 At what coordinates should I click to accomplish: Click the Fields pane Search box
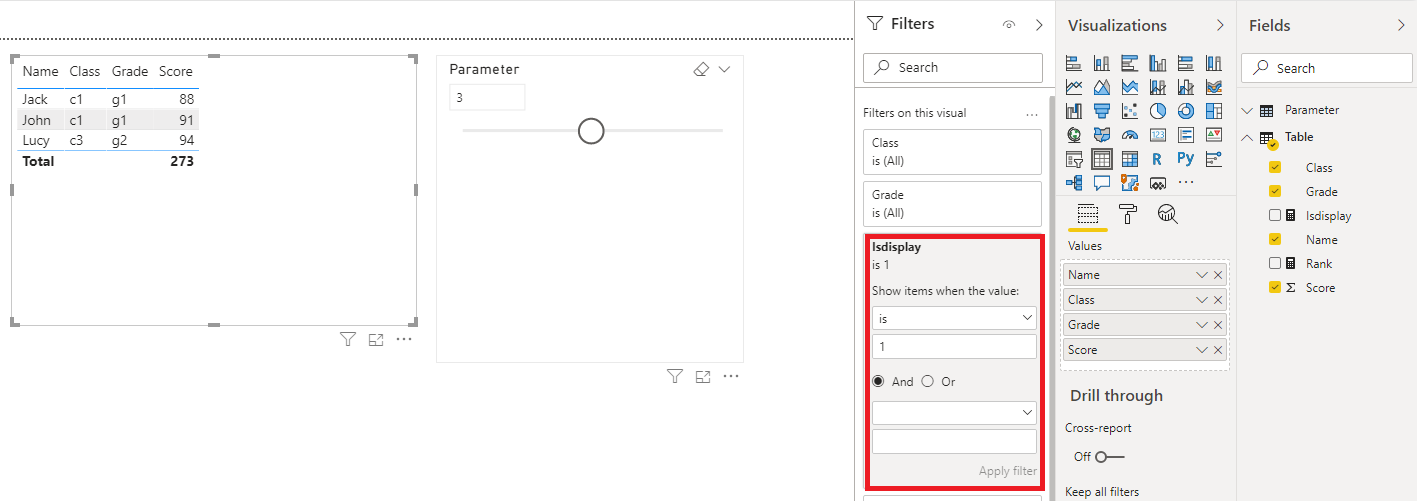[x=1327, y=68]
